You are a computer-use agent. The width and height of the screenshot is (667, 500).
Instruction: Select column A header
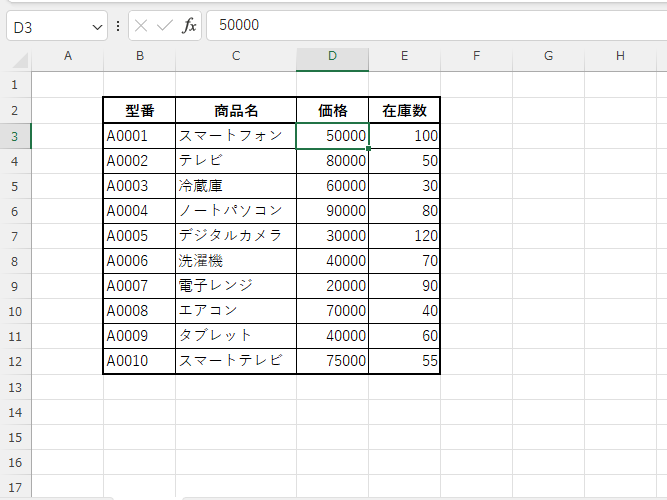[68, 56]
